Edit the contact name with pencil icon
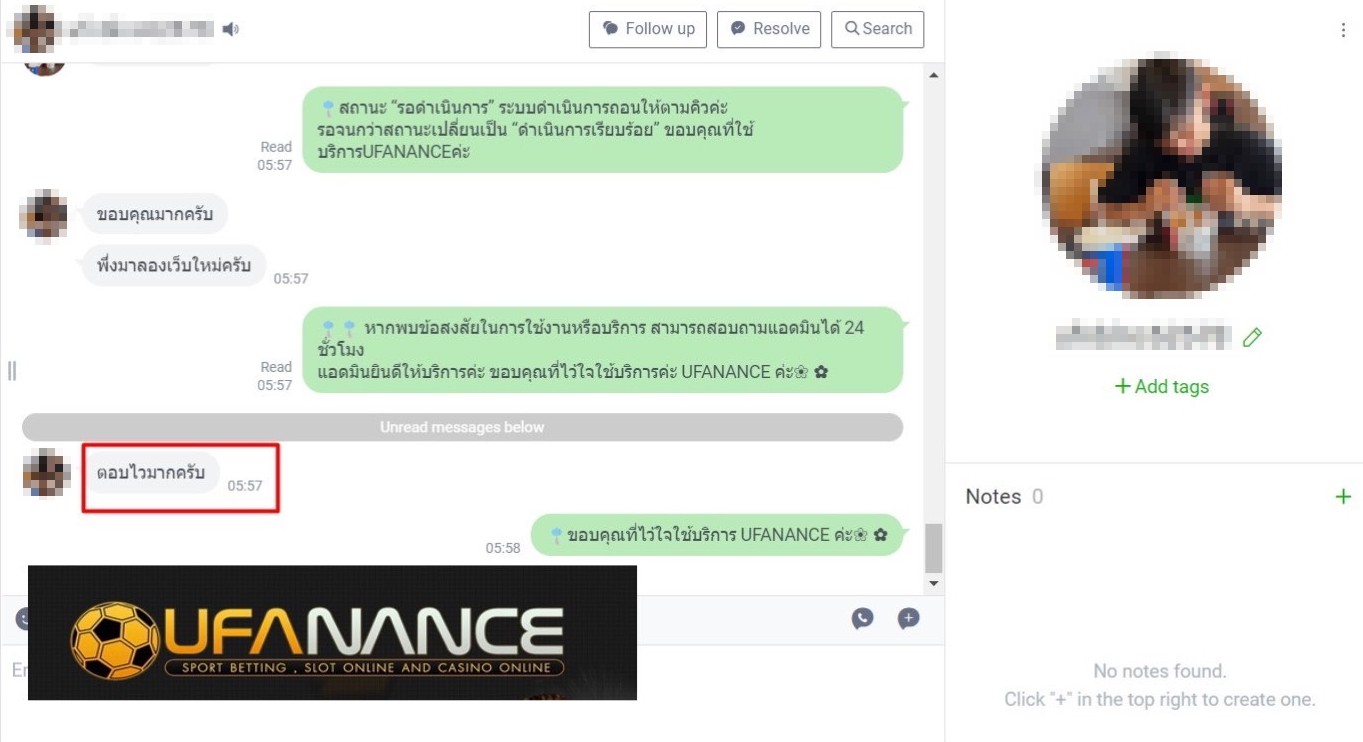Image resolution: width=1363 pixels, height=742 pixels. tap(1252, 337)
